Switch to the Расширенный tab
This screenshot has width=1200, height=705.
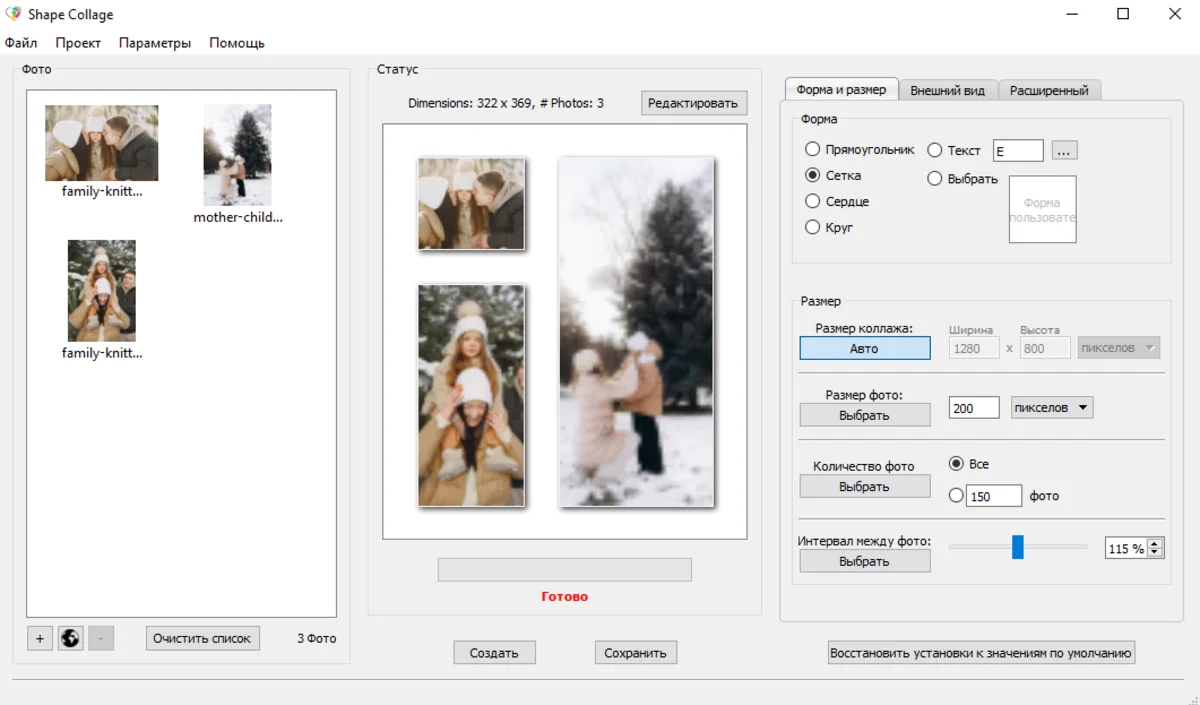click(1049, 90)
